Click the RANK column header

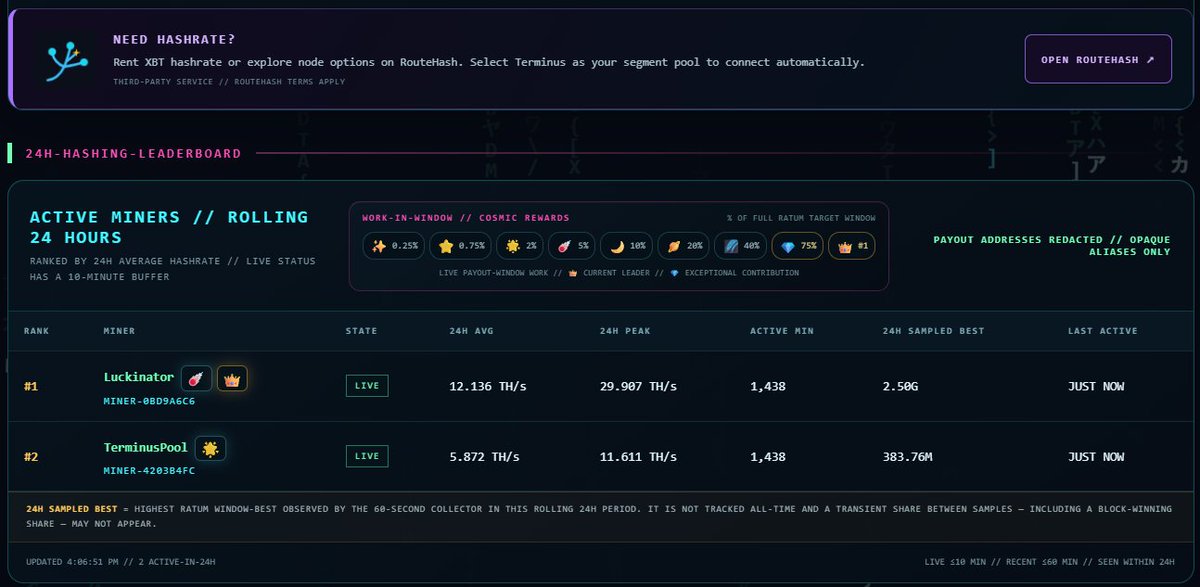coord(37,330)
